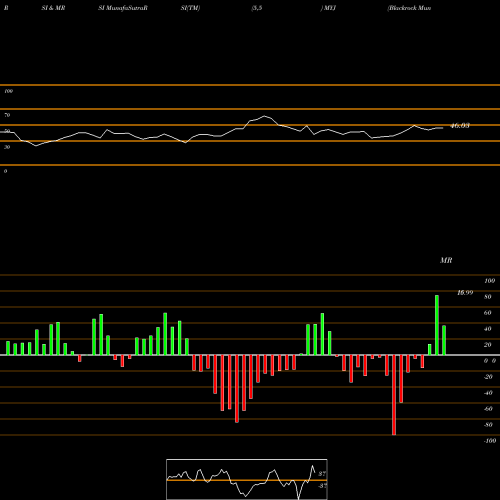This screenshot has width=500, height=500.
Task: Click the current RSI value 46.03
Action: tap(460, 126)
